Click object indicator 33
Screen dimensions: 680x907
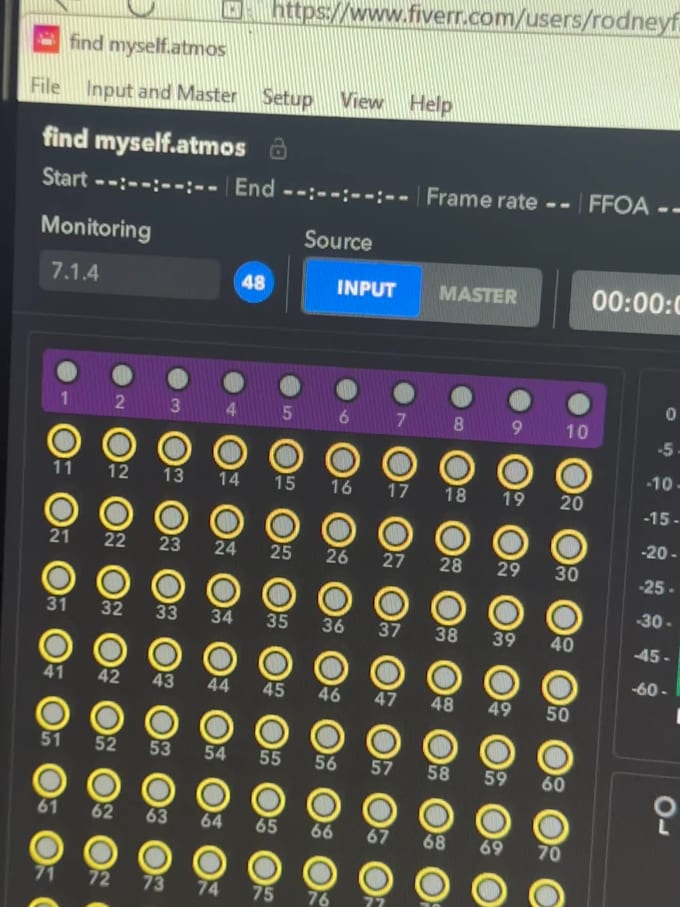pyautogui.click(x=168, y=585)
